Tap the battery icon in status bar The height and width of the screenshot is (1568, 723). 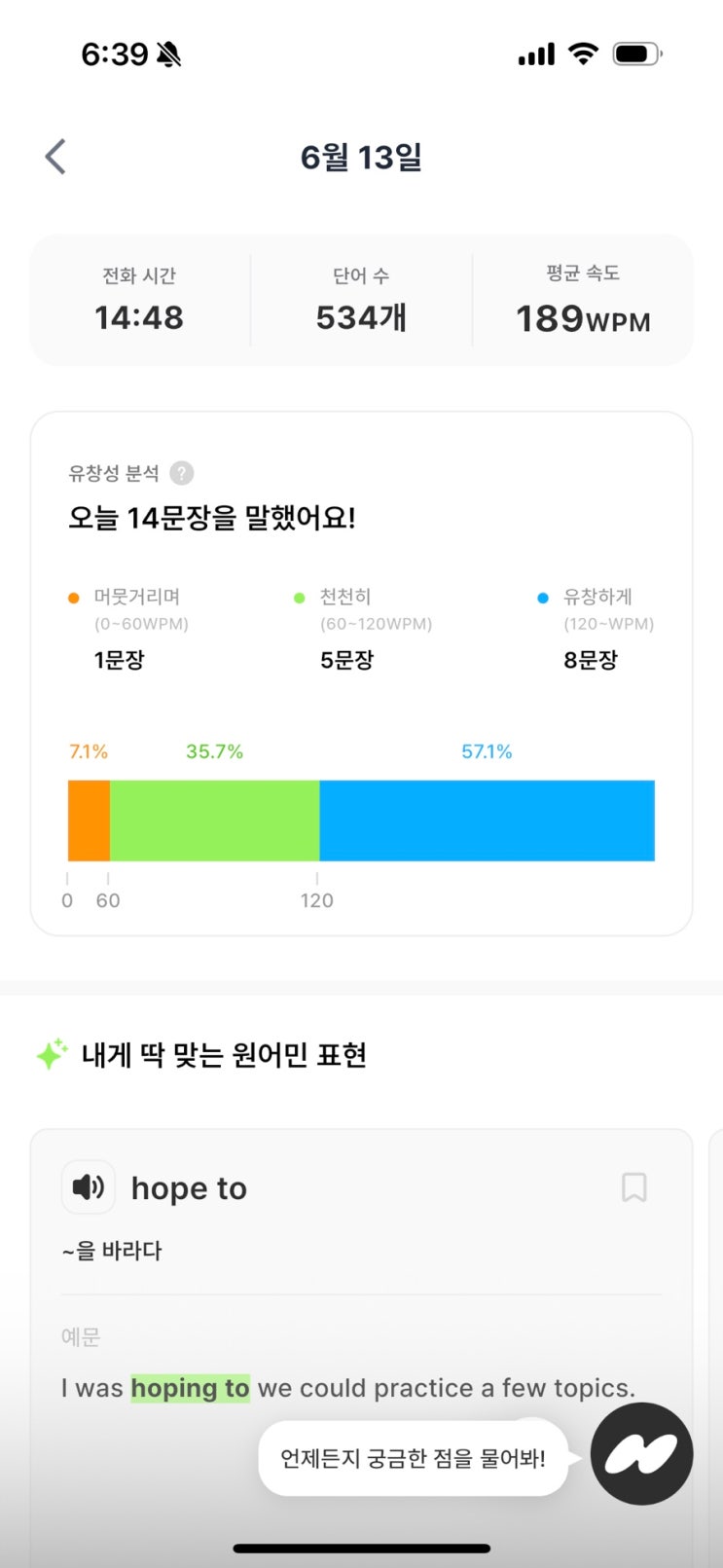(x=636, y=55)
